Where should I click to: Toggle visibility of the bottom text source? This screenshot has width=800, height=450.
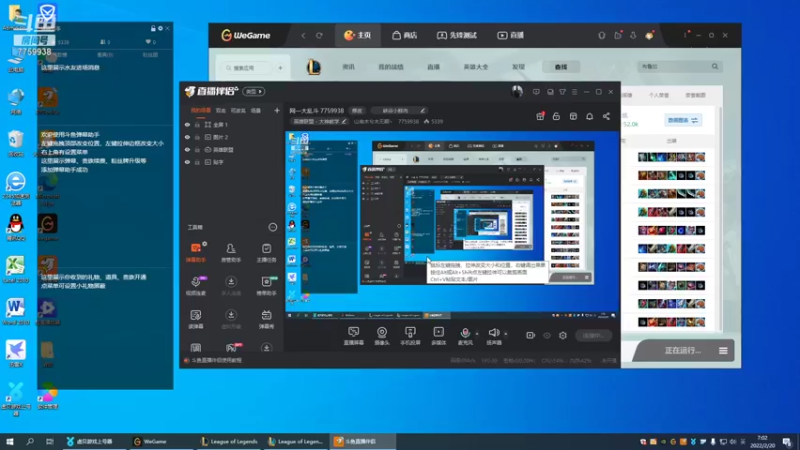[x=187, y=162]
